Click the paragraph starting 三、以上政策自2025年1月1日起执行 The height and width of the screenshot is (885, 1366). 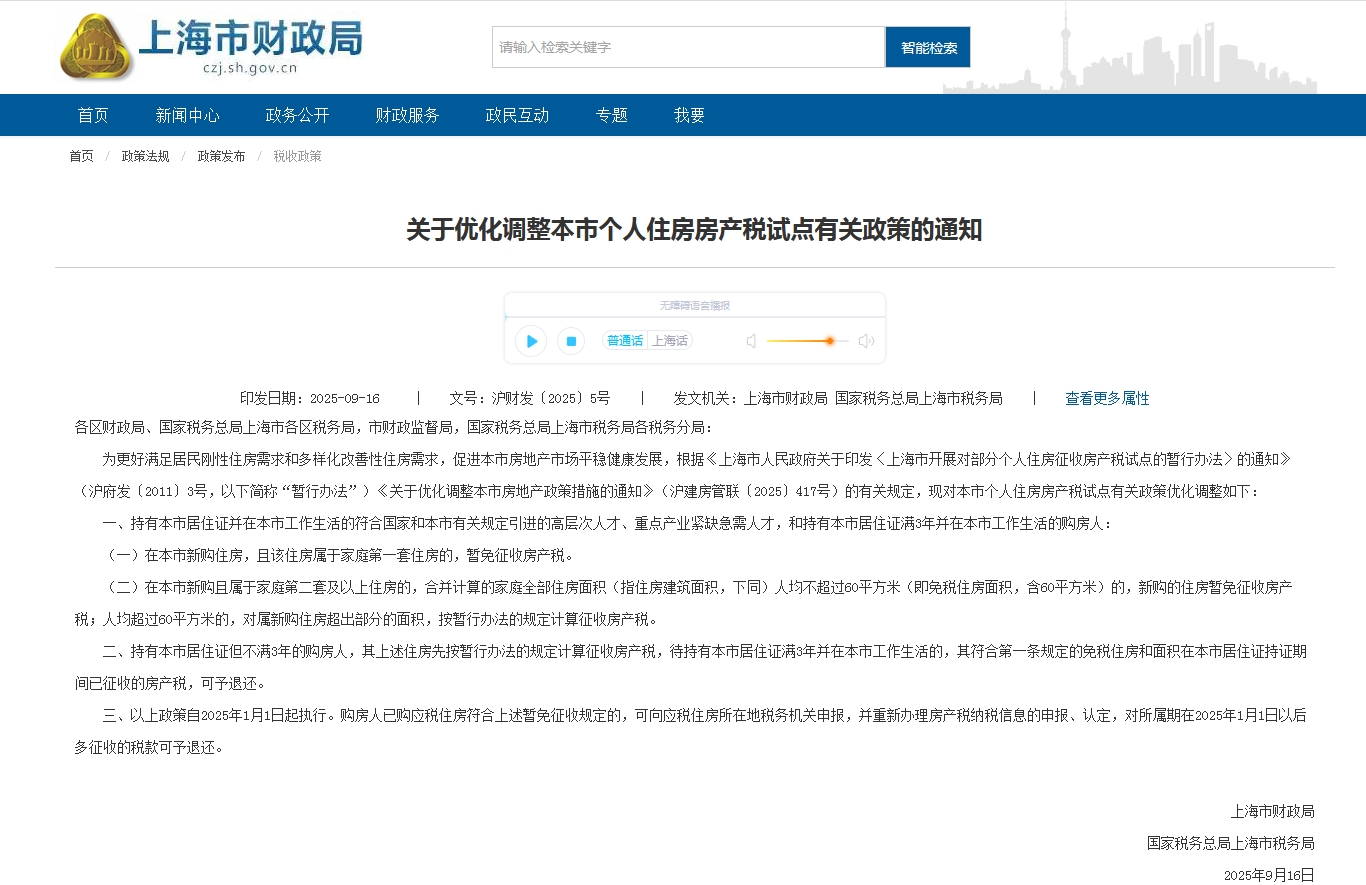[x=690, y=731]
